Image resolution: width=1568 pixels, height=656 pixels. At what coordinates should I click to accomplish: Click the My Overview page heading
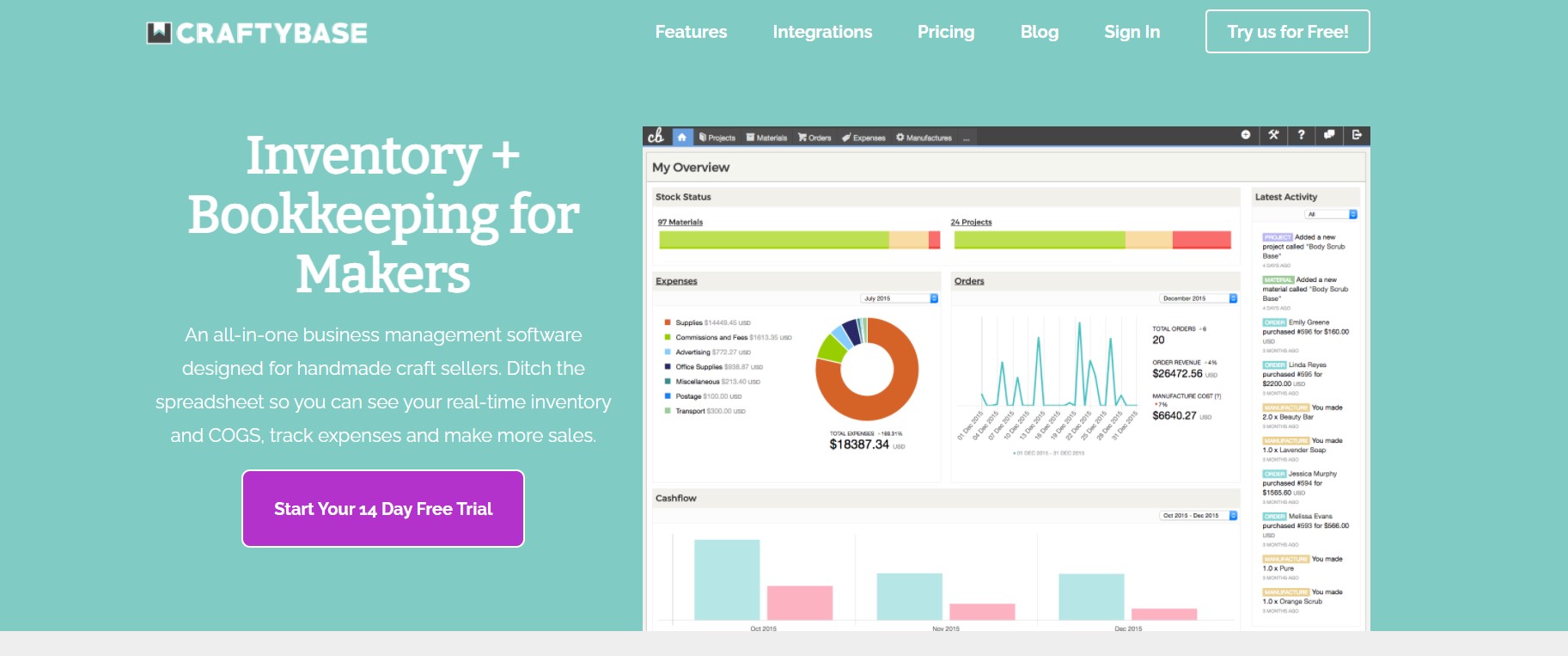tap(691, 168)
